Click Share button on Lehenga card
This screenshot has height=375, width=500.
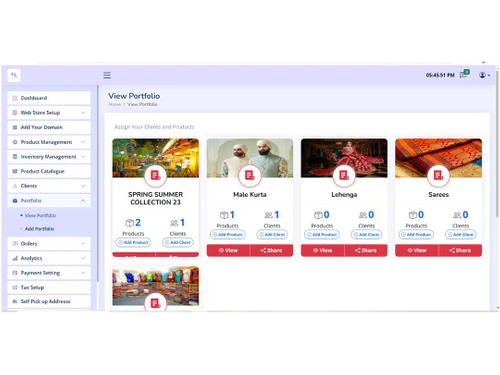click(366, 250)
